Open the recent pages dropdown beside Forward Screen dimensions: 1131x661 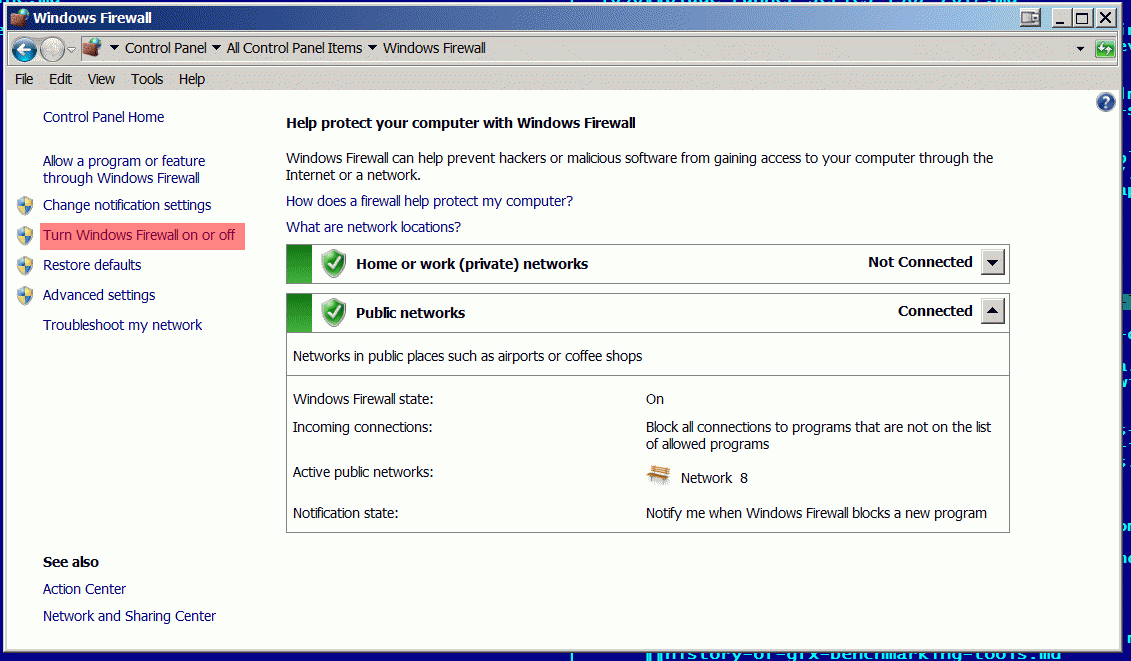pyautogui.click(x=71, y=49)
